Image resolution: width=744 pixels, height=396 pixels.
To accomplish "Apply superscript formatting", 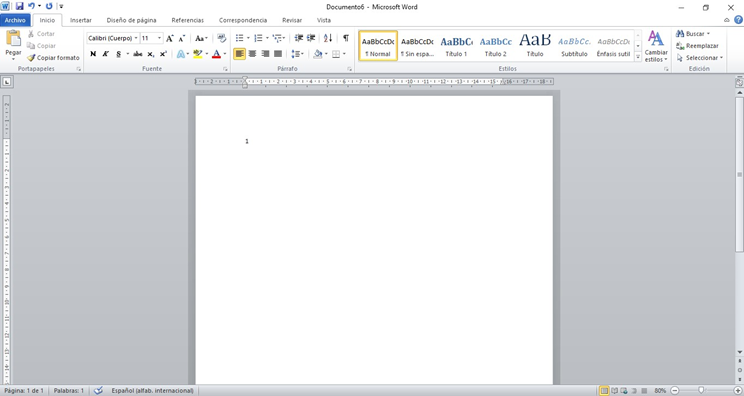I will pos(163,54).
